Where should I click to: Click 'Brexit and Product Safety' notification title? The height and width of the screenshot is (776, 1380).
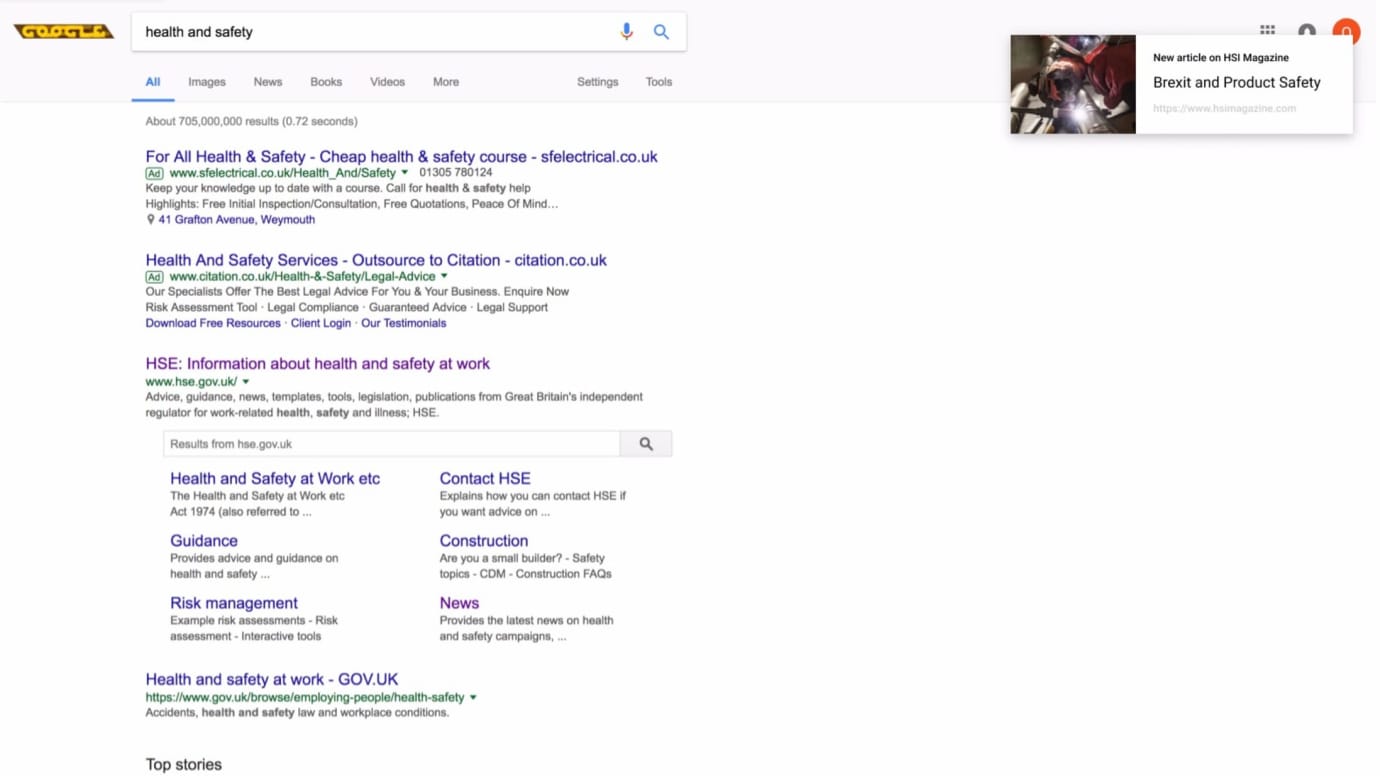pyautogui.click(x=1237, y=83)
